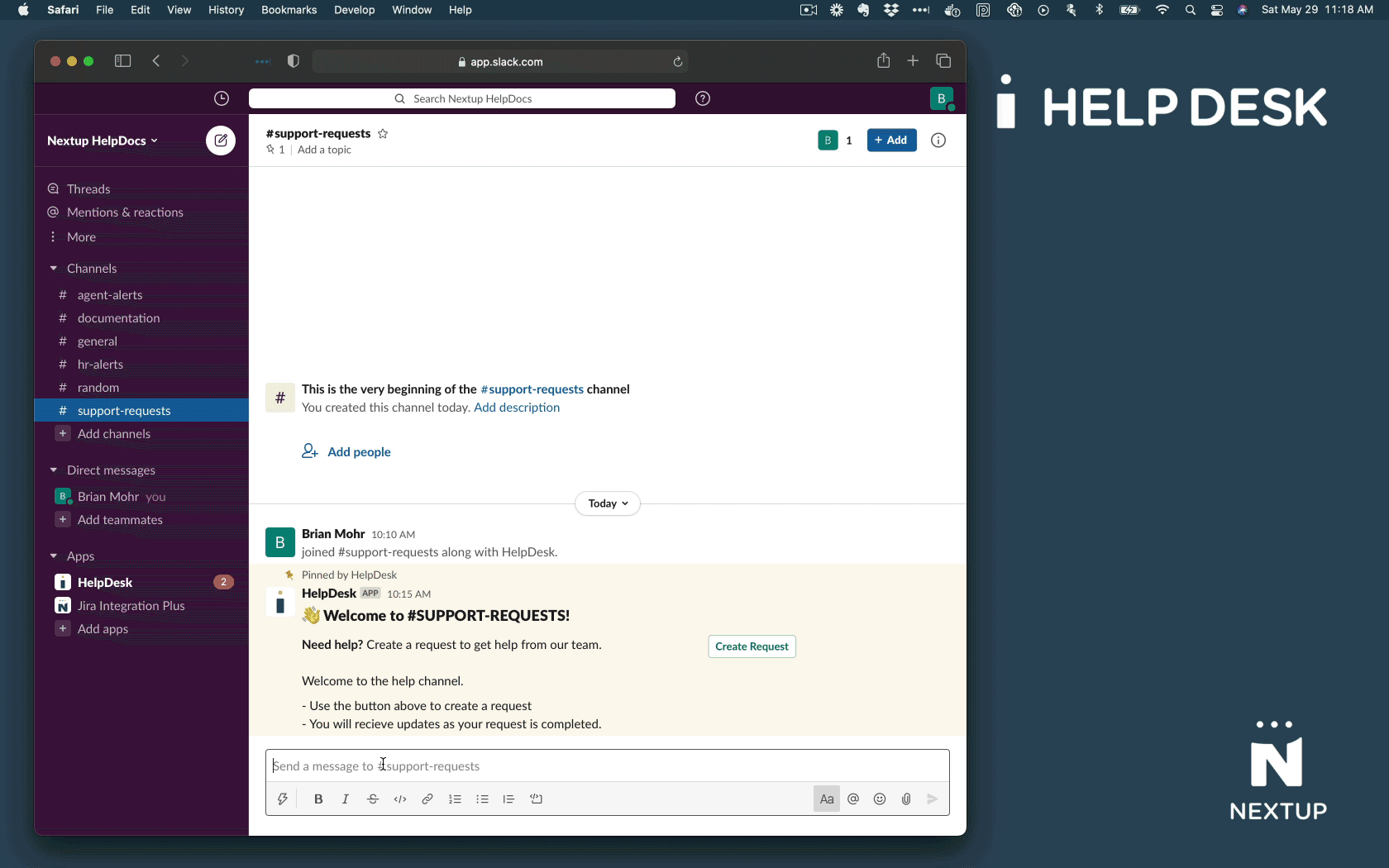Show Safari tab overview
Viewport: 1389px width, 868px height.
pyautogui.click(x=943, y=61)
